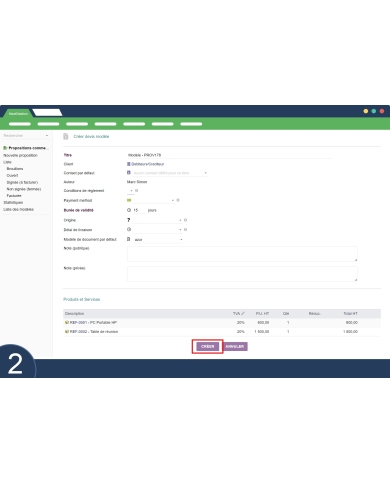Image resolution: width=390 pixels, height=484 pixels.
Task: Click the info icon next to Origine dropdown
Action: pyautogui.click(x=185, y=220)
